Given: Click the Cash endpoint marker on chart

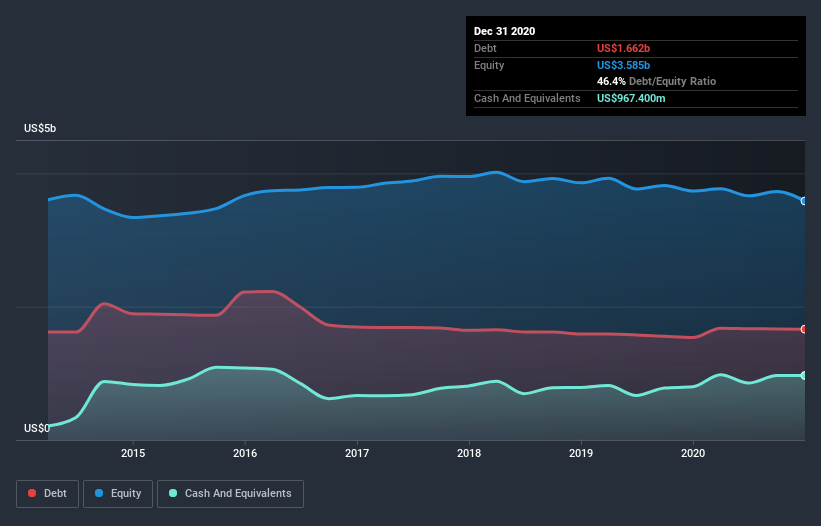Looking at the screenshot, I should pos(804,375).
